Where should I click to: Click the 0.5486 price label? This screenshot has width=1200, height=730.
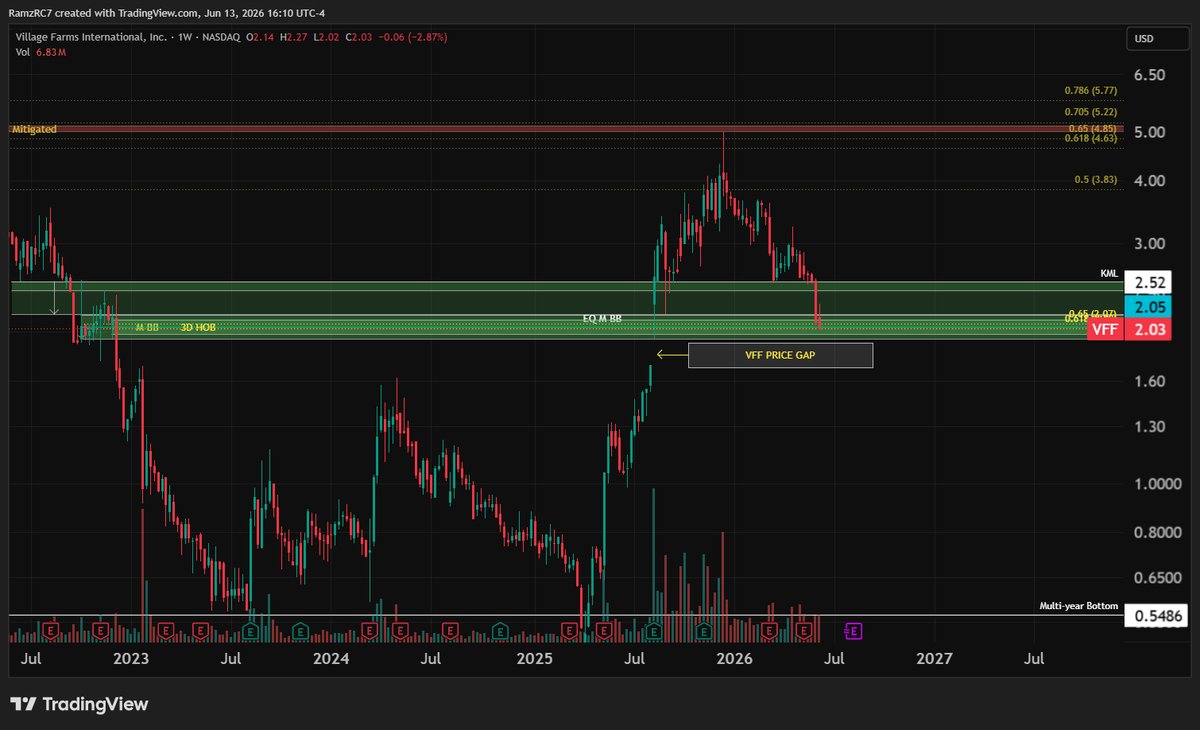coord(1158,616)
